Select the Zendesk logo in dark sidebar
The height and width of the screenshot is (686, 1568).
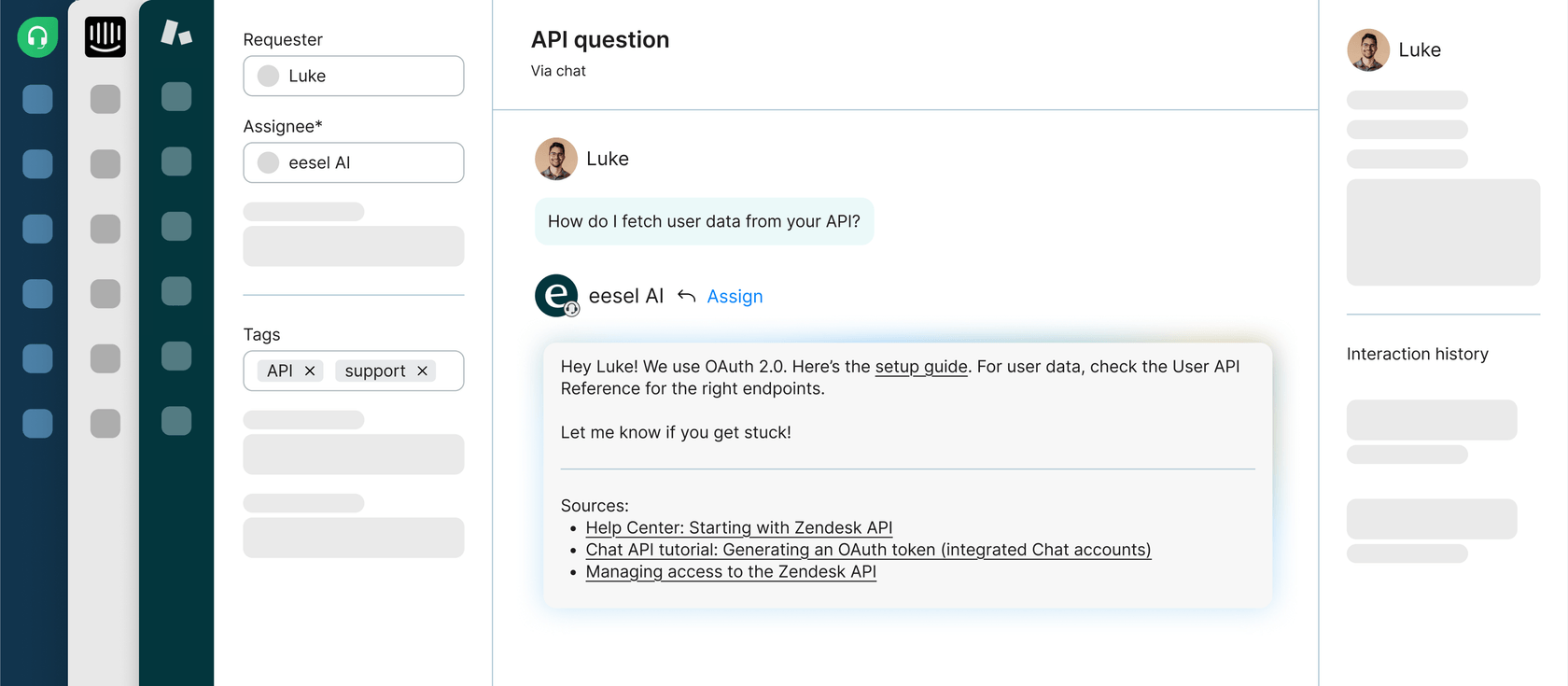[x=176, y=34]
